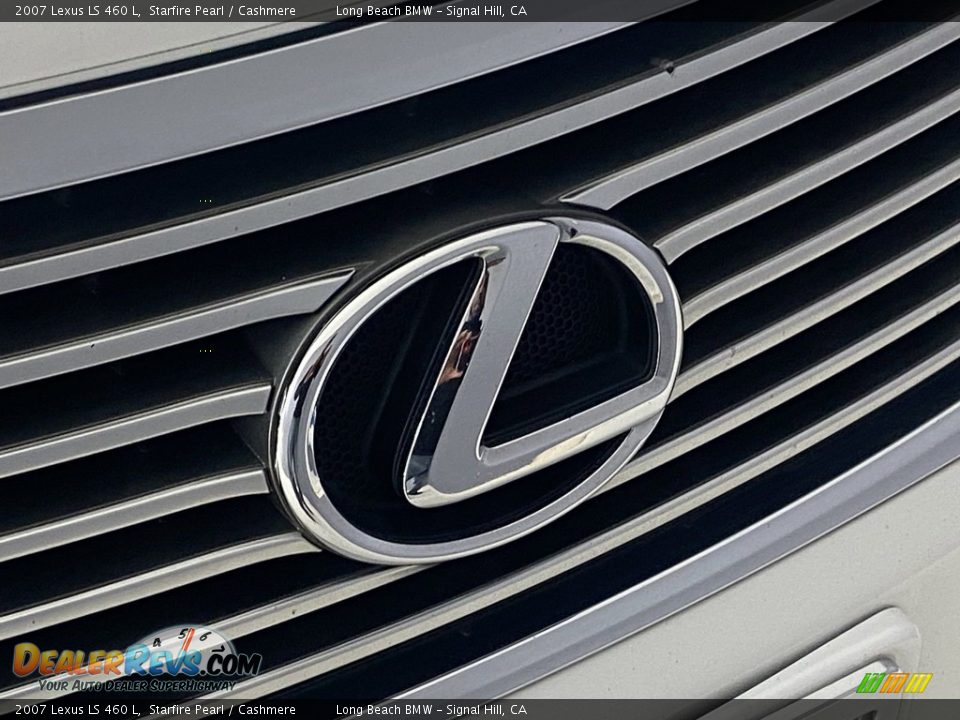This screenshot has height=720, width=960.
Task: Click the top caption '2007 Lexus LS 460 L'
Action: coord(77,10)
